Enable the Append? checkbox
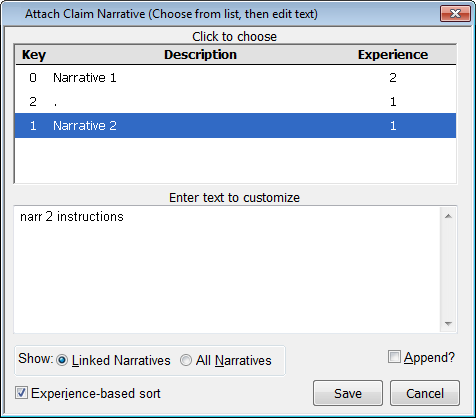Viewport: 476px width, 418px height. coord(394,357)
